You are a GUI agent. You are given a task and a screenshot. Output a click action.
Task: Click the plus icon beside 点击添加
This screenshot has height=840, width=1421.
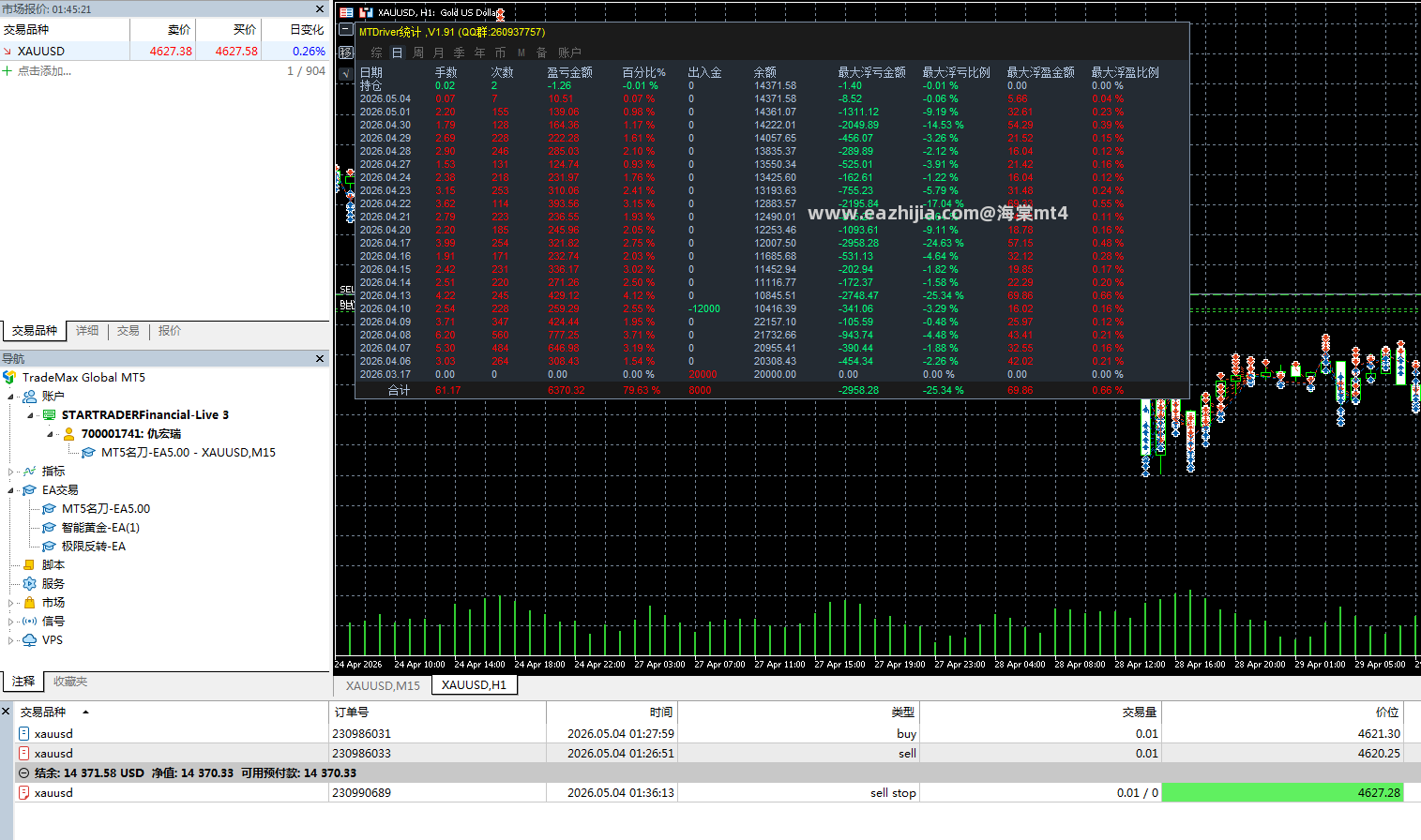(x=8, y=71)
